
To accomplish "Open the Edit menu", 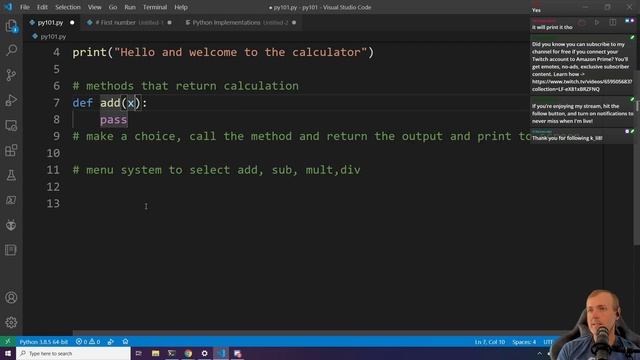I will [42, 7].
